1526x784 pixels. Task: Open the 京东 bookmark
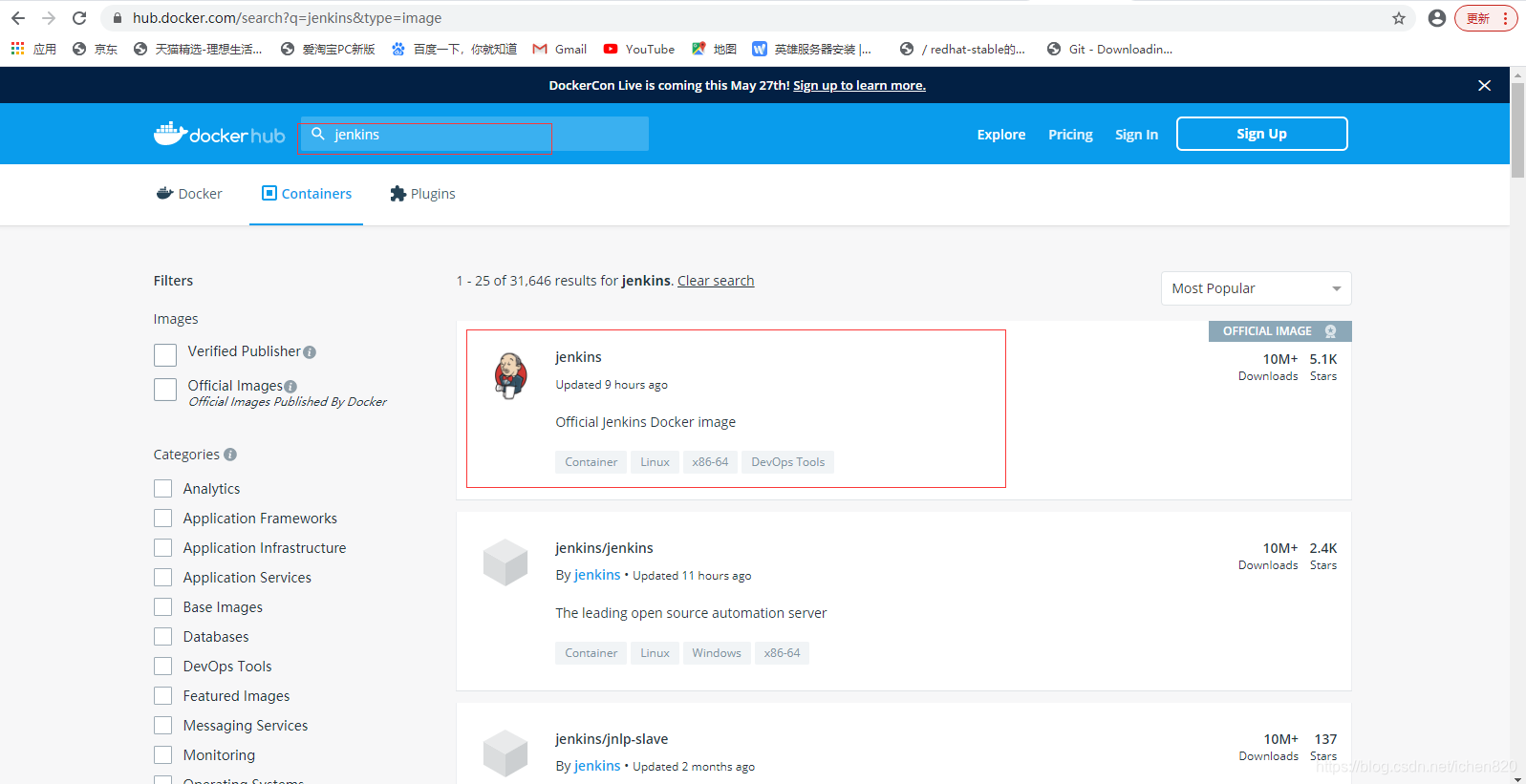pyautogui.click(x=95, y=49)
